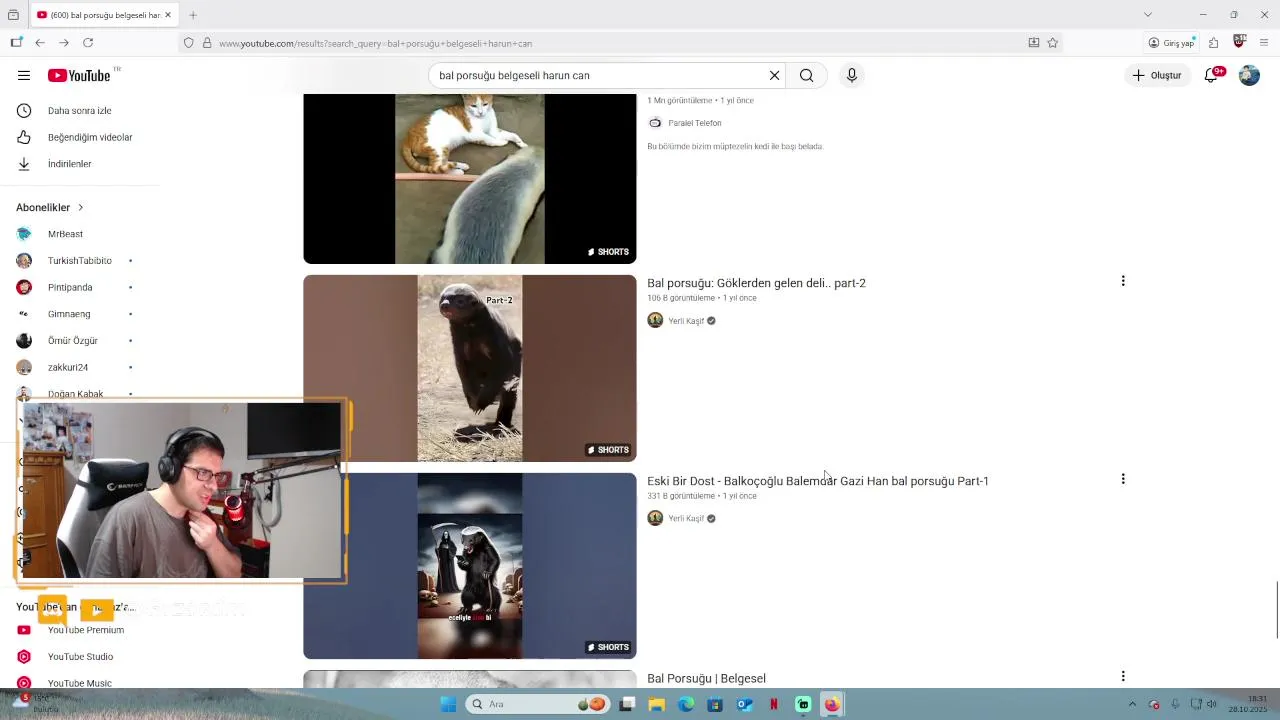Open the list all tabs dropdown arrow
Screen dimensions: 1280x720
[x=1148, y=15]
